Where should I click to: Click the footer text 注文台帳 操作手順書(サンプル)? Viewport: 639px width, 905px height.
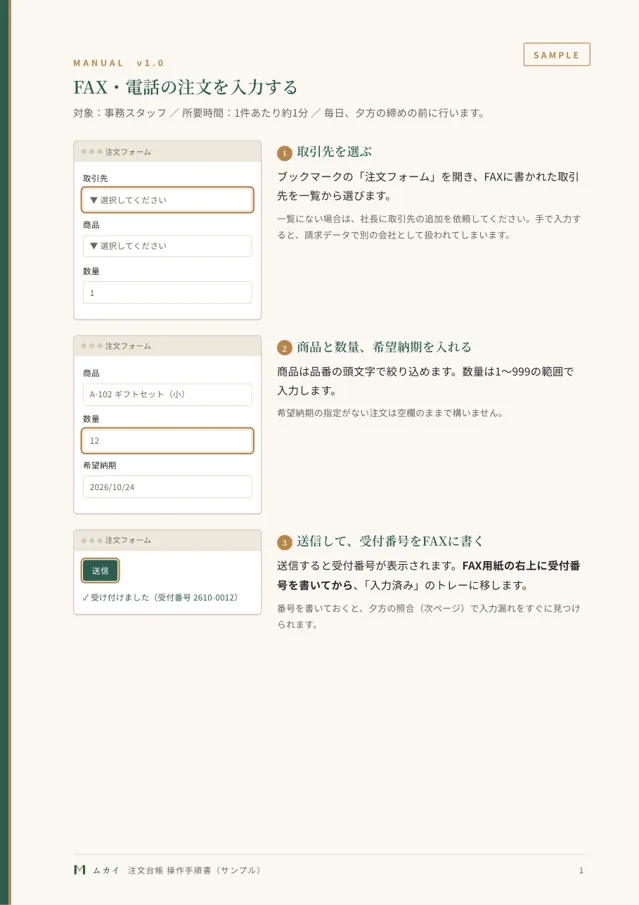coord(195,870)
